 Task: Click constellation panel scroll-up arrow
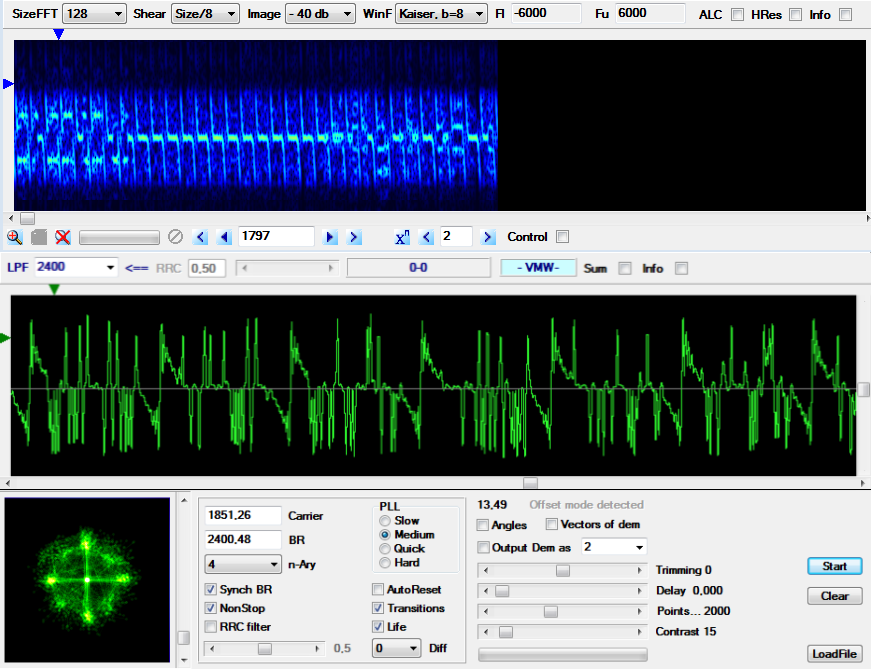point(184,501)
